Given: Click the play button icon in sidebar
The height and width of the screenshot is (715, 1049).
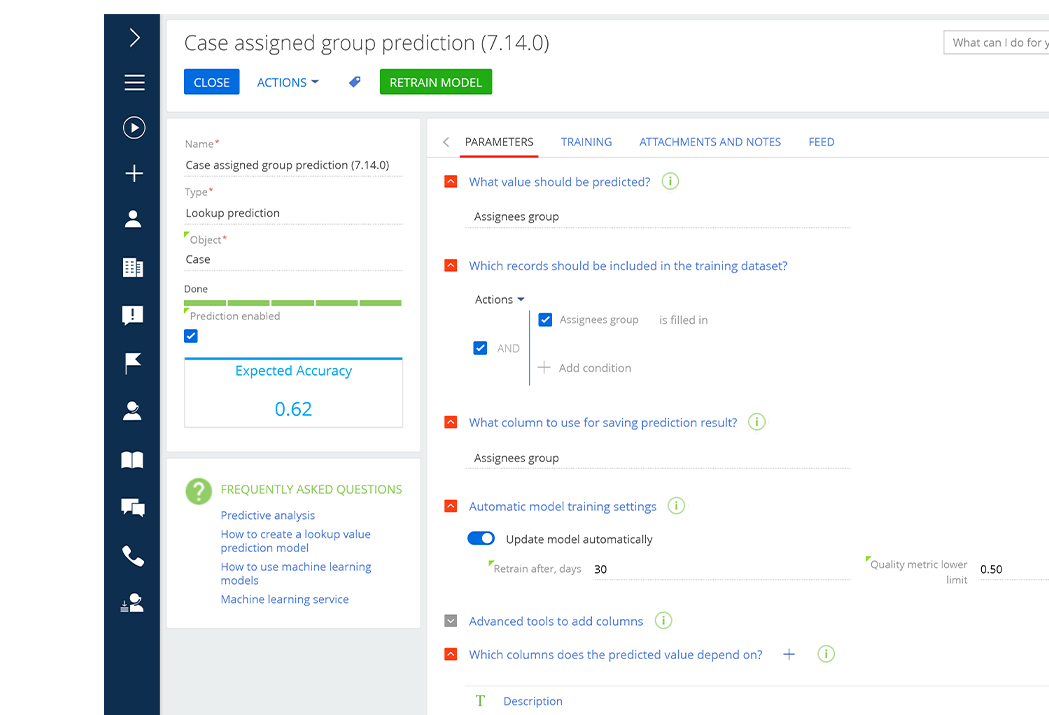Looking at the screenshot, I should tap(134, 128).
